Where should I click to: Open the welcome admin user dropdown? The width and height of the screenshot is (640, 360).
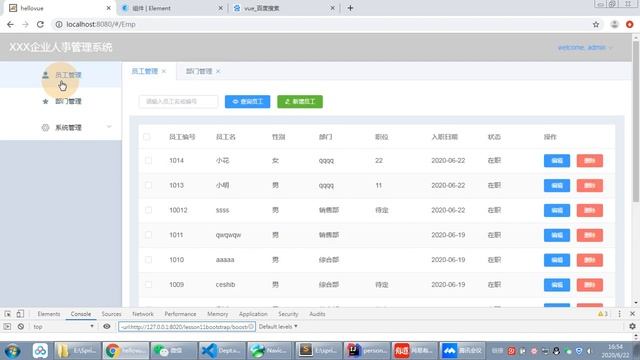click(x=585, y=48)
